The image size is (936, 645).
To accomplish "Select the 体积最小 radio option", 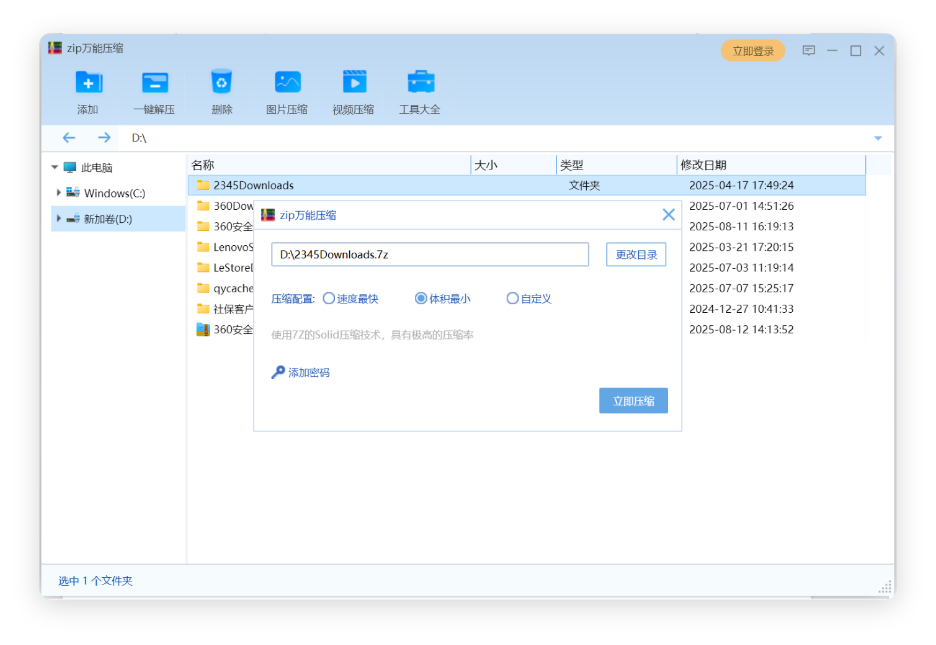I will tap(421, 298).
